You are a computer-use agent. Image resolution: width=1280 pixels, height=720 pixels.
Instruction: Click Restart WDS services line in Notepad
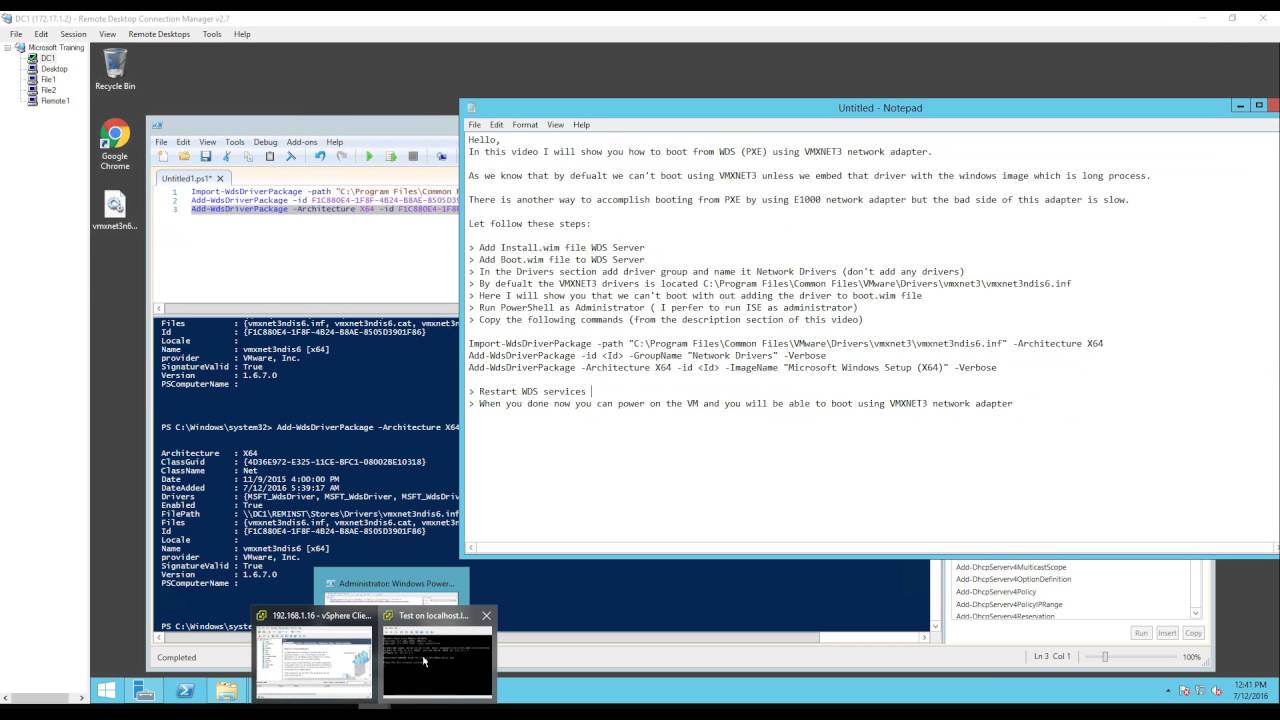pyautogui.click(x=527, y=391)
